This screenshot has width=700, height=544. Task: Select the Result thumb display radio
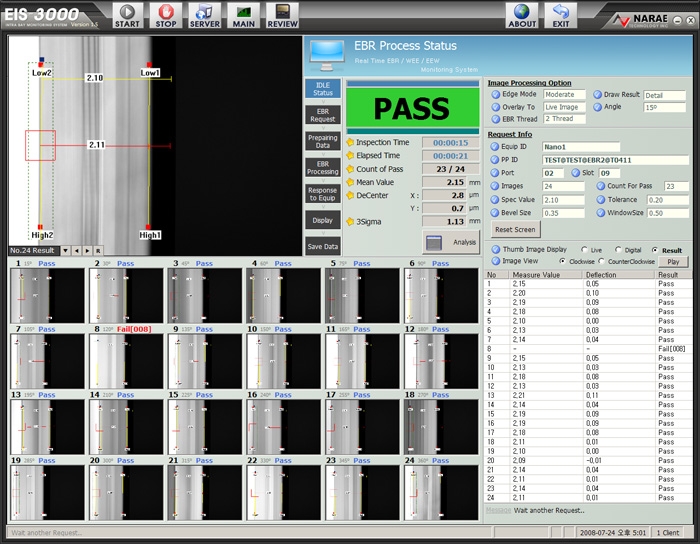tap(655, 250)
